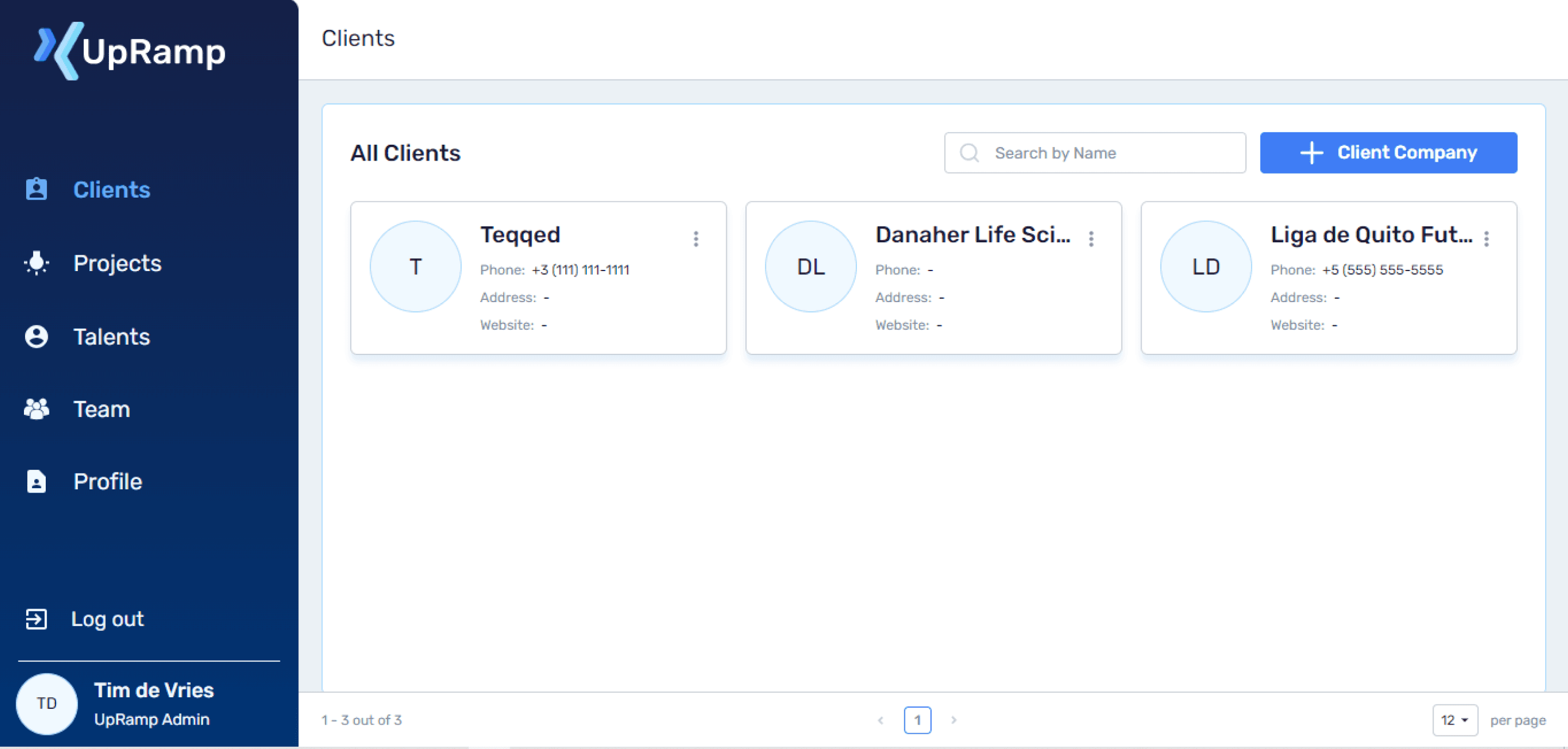Click the Clients badge icon in sidebar
Screen dimensions: 1568x749
(36, 189)
